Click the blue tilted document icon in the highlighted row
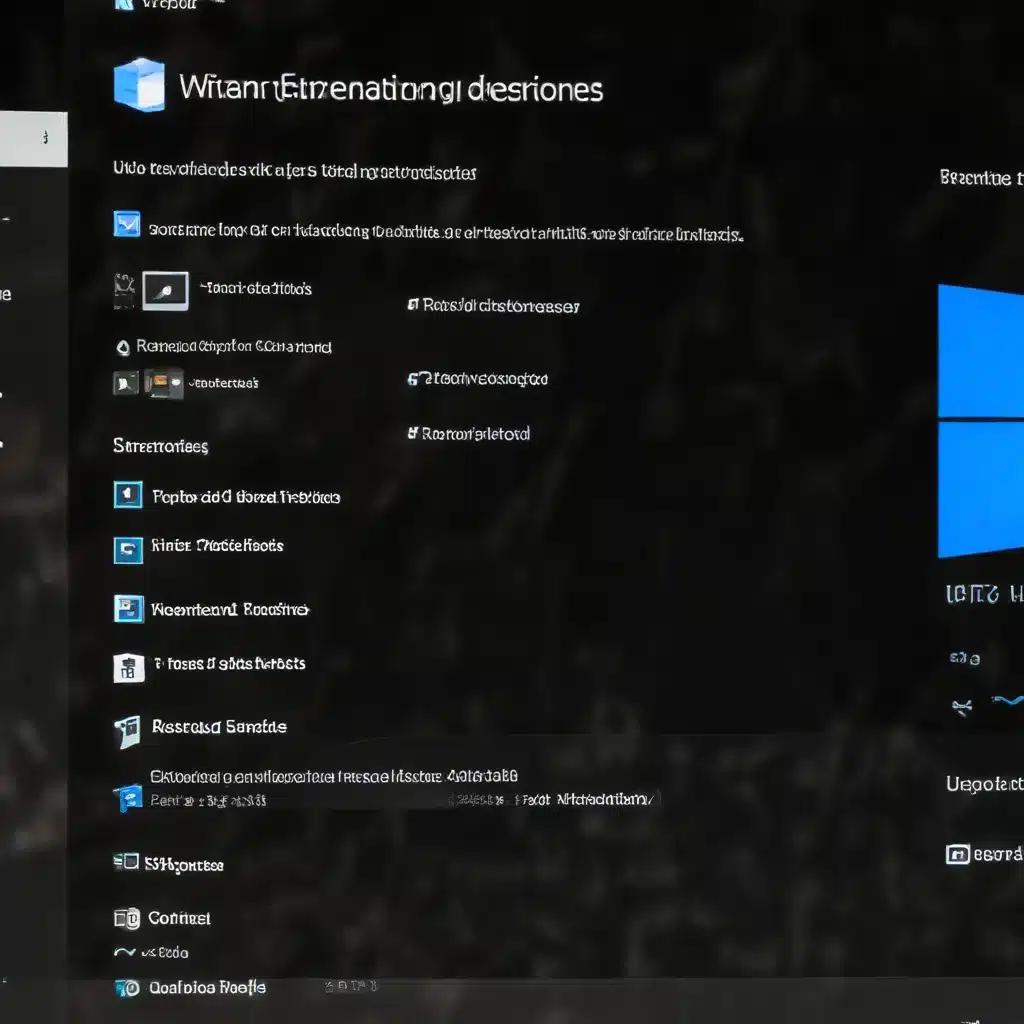Viewport: 1024px width, 1024px height. coord(129,797)
